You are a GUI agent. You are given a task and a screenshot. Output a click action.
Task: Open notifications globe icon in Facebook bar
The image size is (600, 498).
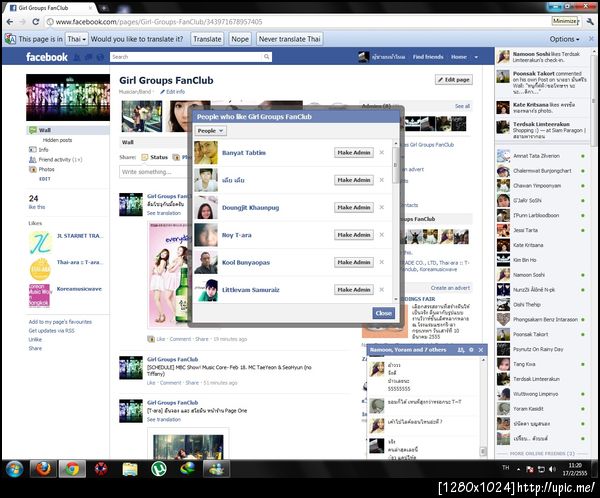pos(100,57)
